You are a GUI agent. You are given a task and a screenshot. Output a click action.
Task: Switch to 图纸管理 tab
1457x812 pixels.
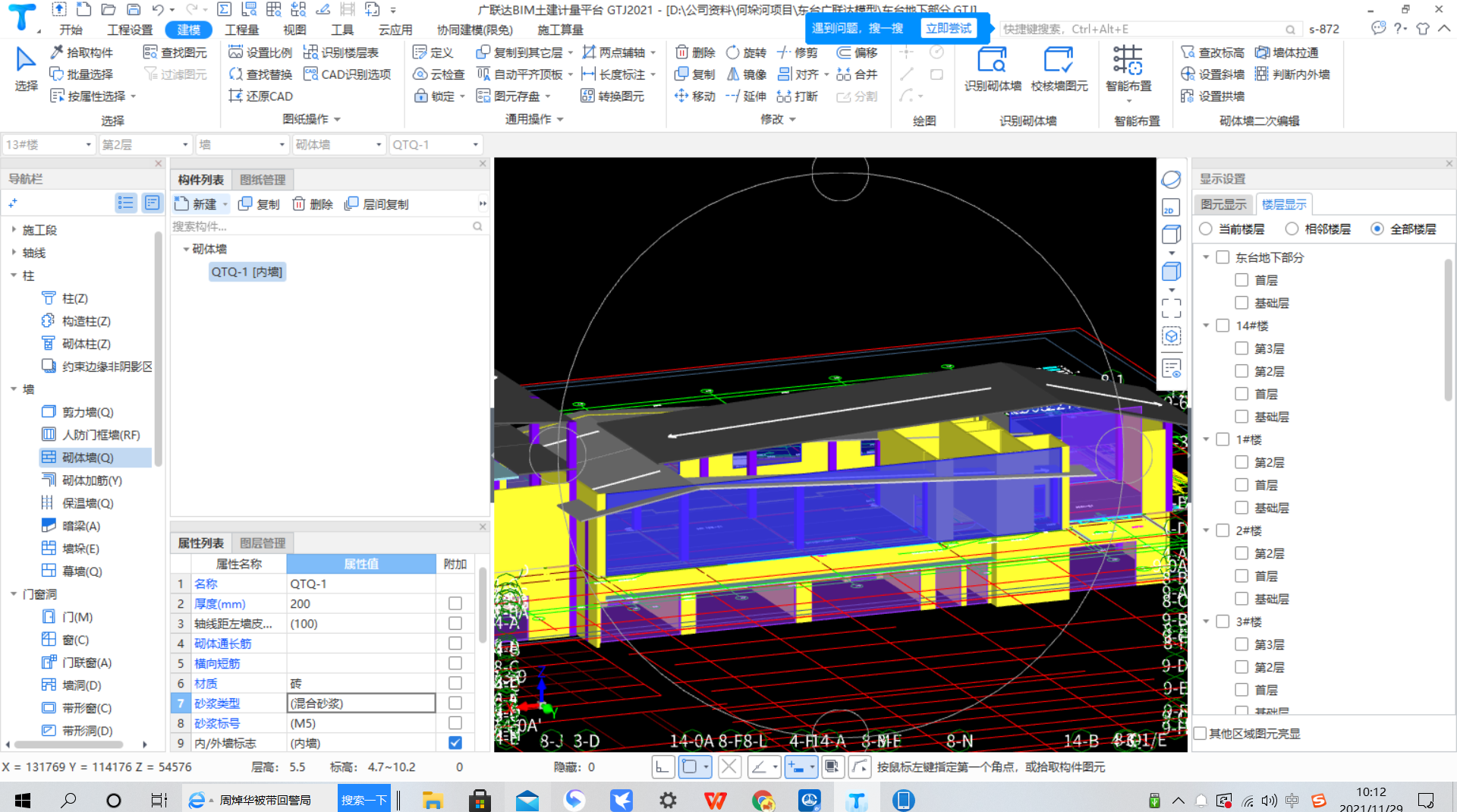[x=263, y=180]
